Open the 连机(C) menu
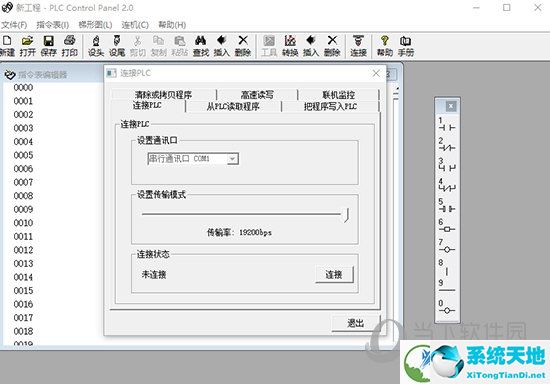This screenshot has height=384, width=550. (x=135, y=25)
